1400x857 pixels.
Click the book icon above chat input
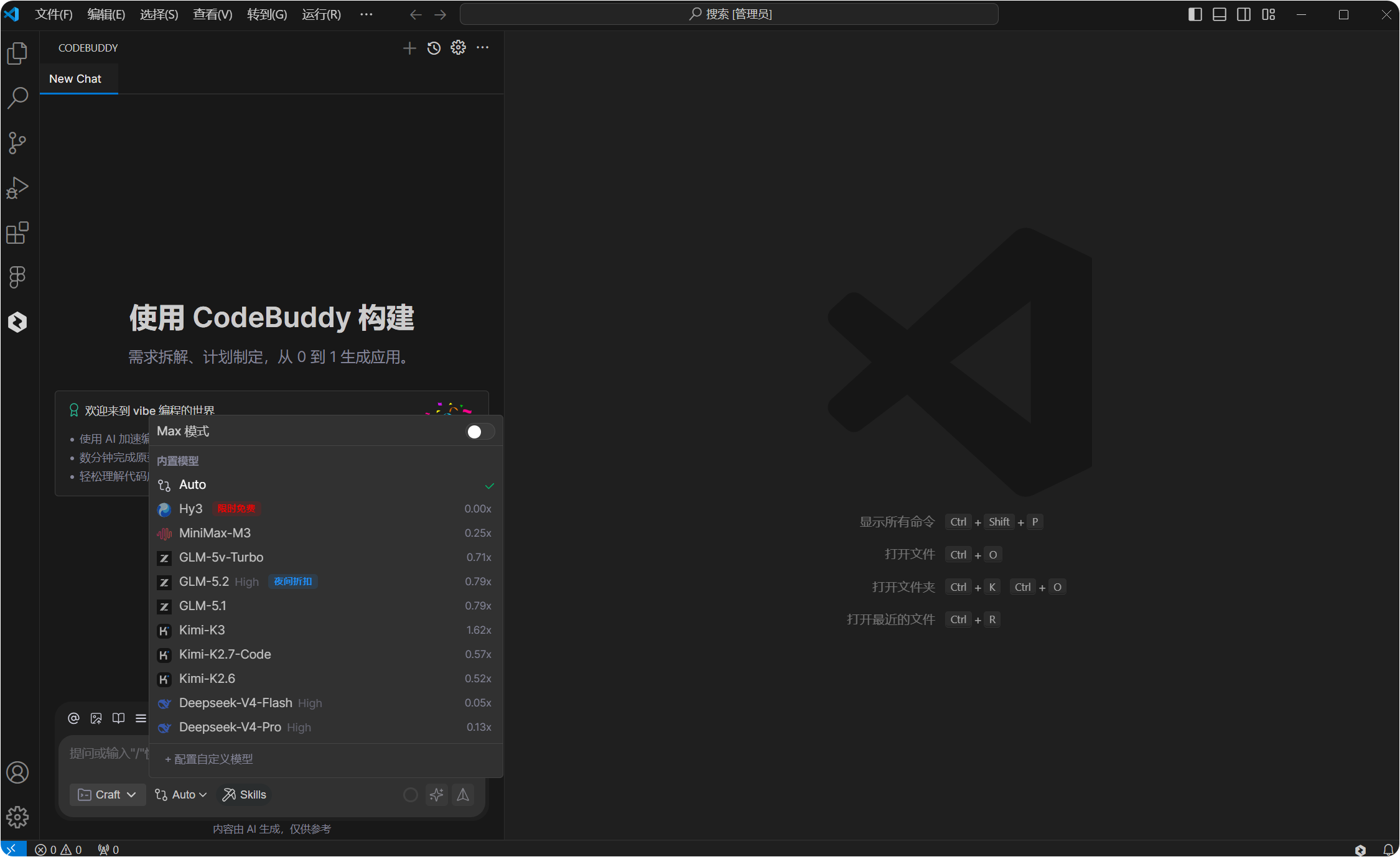click(x=118, y=718)
